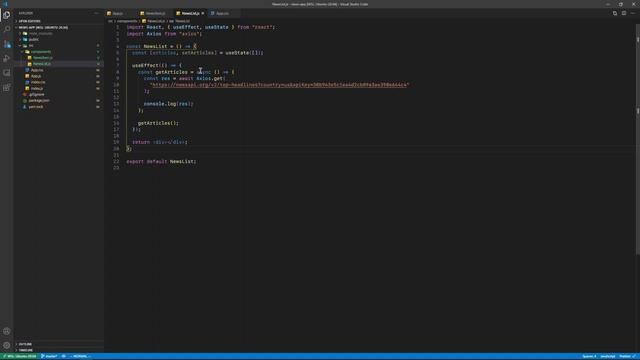Open the Run and Debug view
The image size is (640, 360).
[7, 58]
